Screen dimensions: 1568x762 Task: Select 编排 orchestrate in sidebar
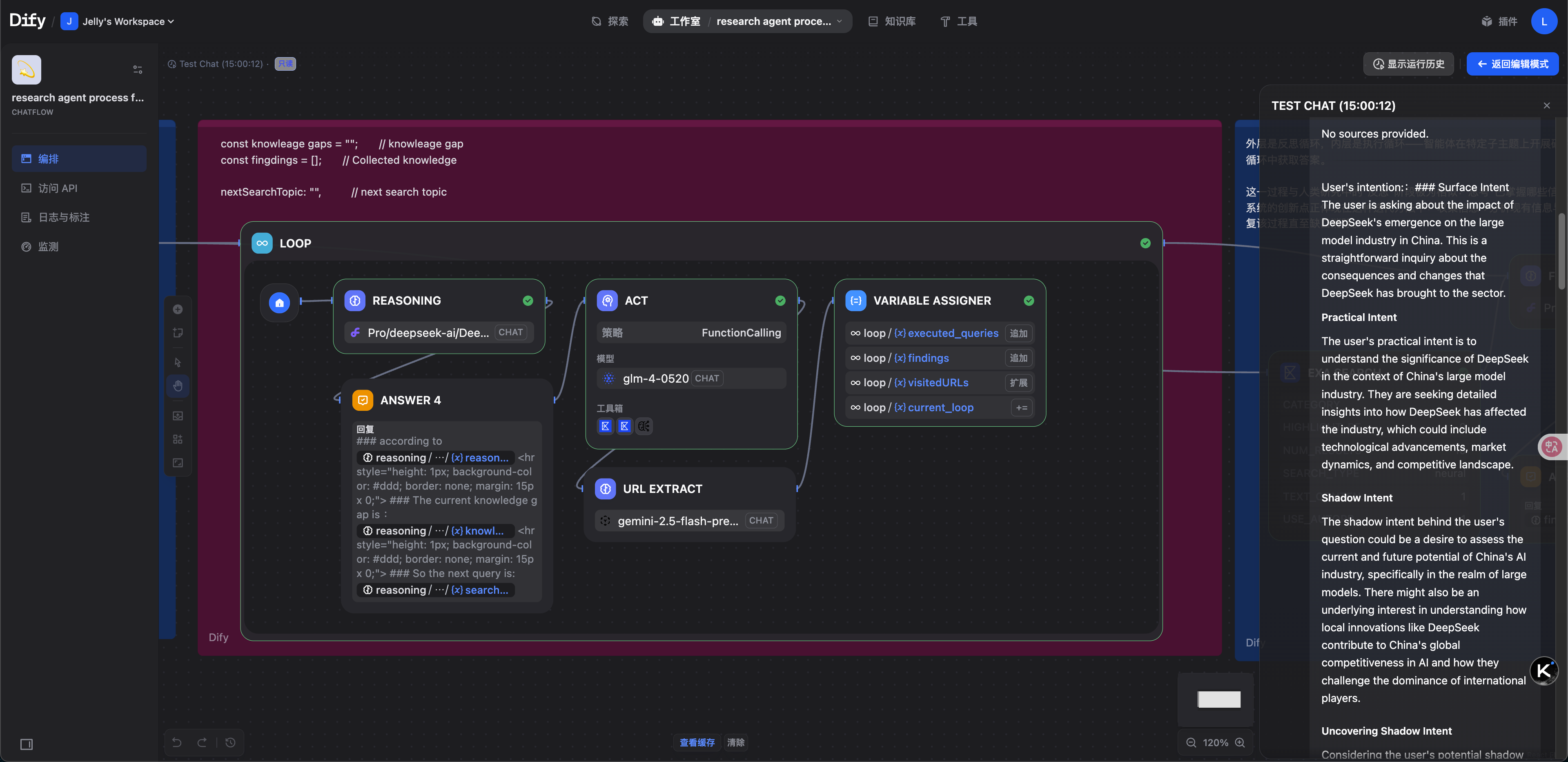(x=79, y=159)
